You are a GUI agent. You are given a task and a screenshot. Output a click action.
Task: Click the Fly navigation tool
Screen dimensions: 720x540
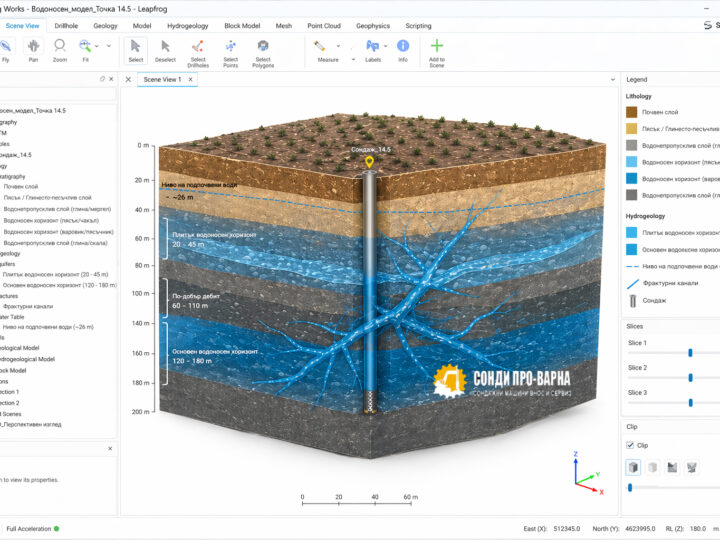pyautogui.click(x=6, y=51)
